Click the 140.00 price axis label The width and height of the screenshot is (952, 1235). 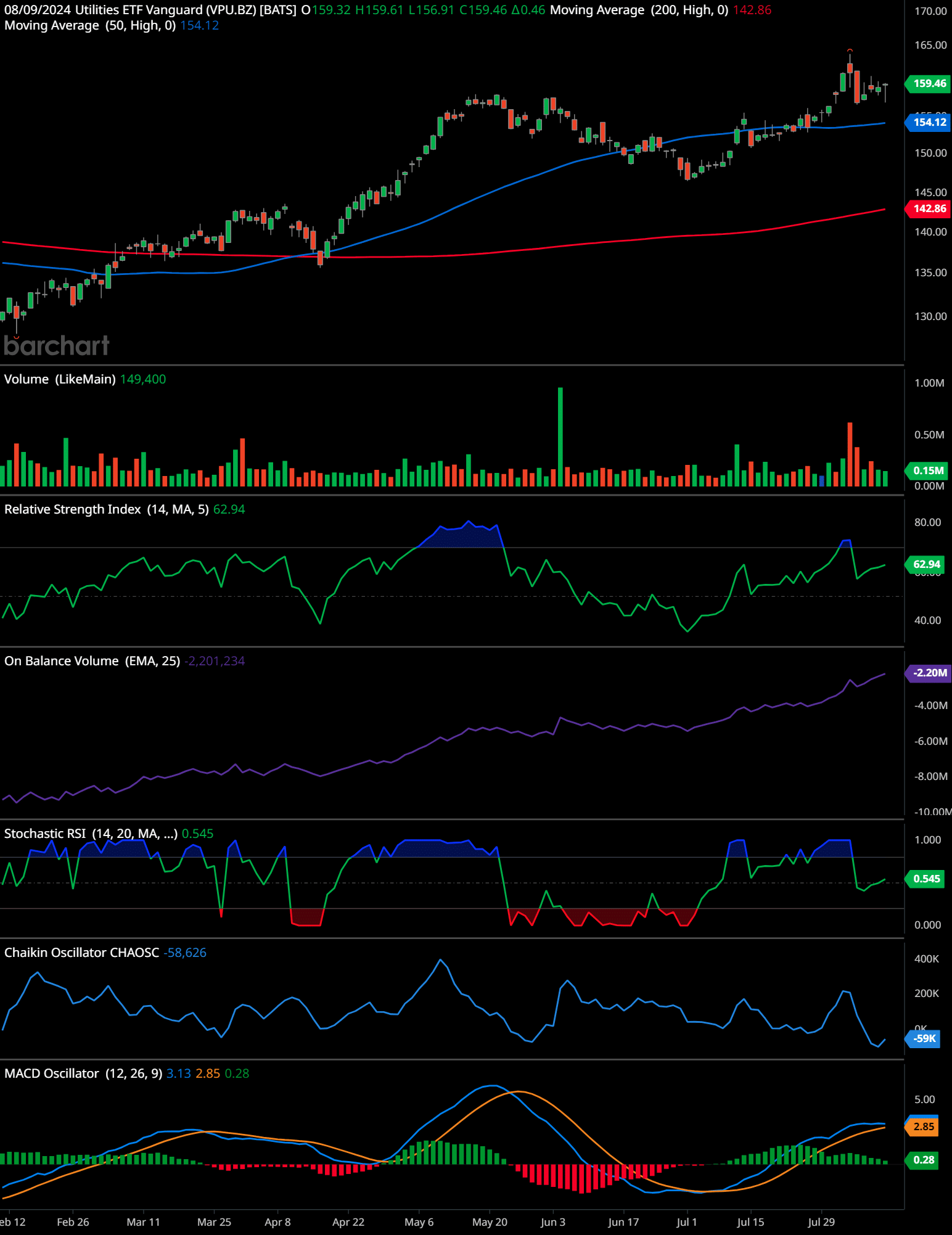(x=930, y=232)
